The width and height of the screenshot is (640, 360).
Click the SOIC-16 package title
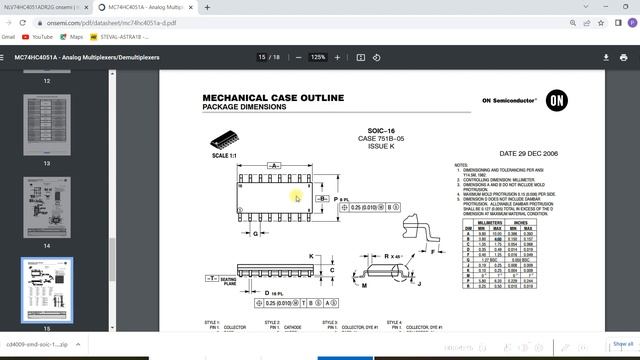(381, 131)
